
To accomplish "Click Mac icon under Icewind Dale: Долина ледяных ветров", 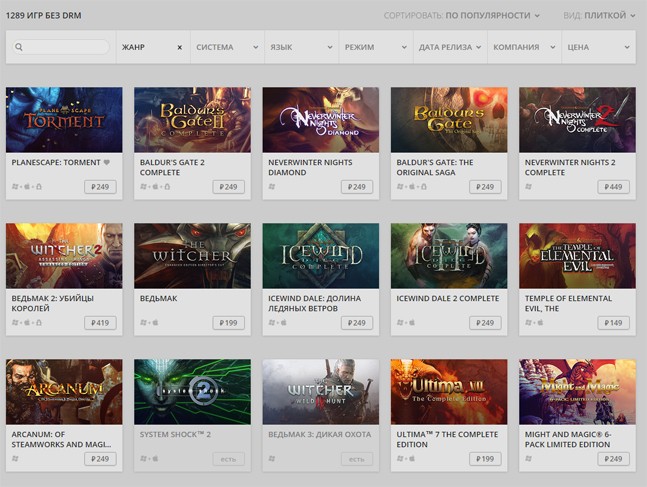I will [x=284, y=322].
